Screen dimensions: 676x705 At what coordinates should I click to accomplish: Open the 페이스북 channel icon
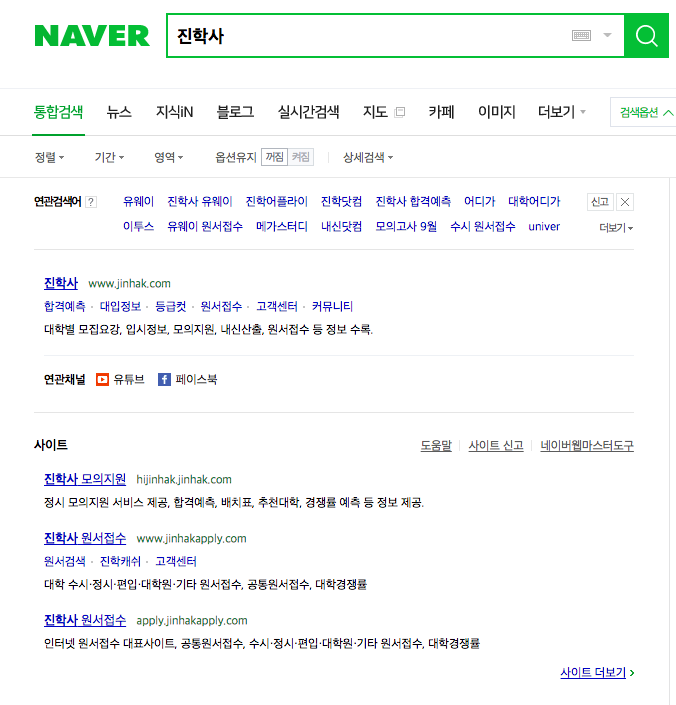point(164,379)
